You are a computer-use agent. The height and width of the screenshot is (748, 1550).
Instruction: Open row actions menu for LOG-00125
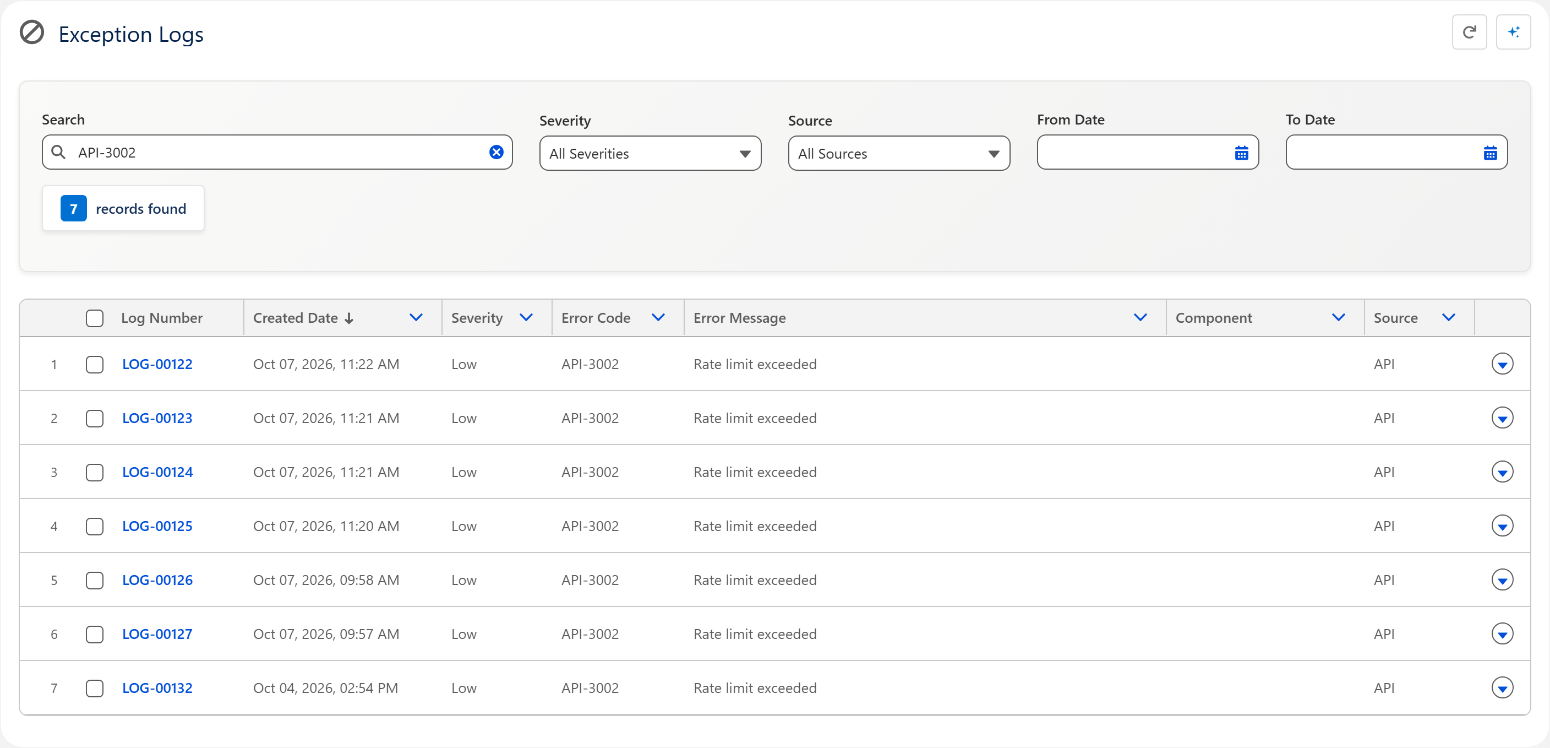[1502, 526]
